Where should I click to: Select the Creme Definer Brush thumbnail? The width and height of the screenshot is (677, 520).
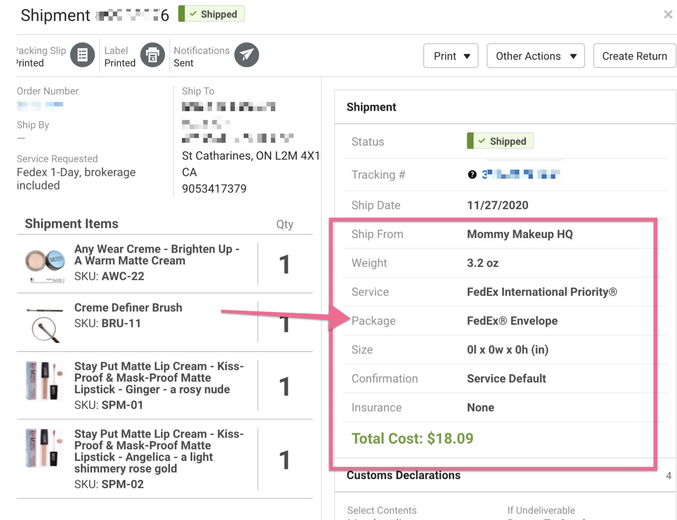coord(45,322)
